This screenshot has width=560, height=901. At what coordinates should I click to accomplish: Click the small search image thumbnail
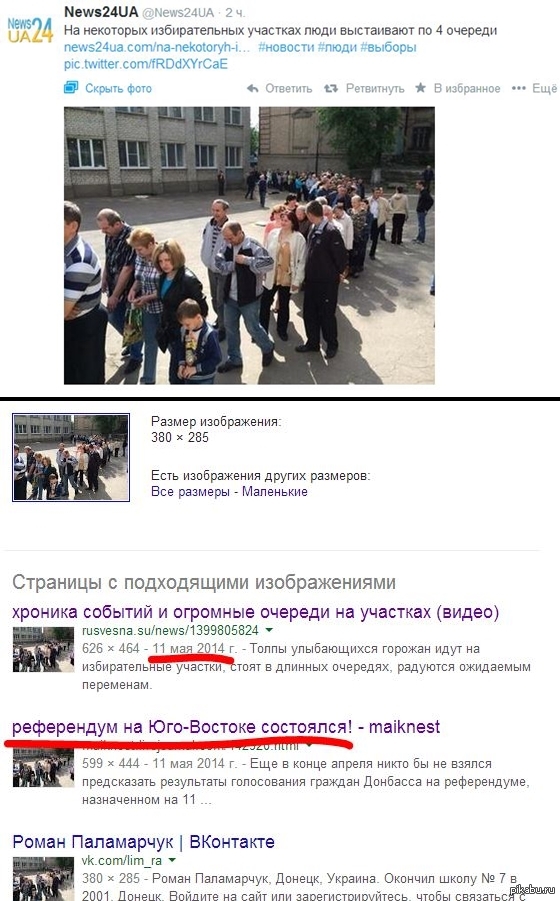click(x=71, y=457)
